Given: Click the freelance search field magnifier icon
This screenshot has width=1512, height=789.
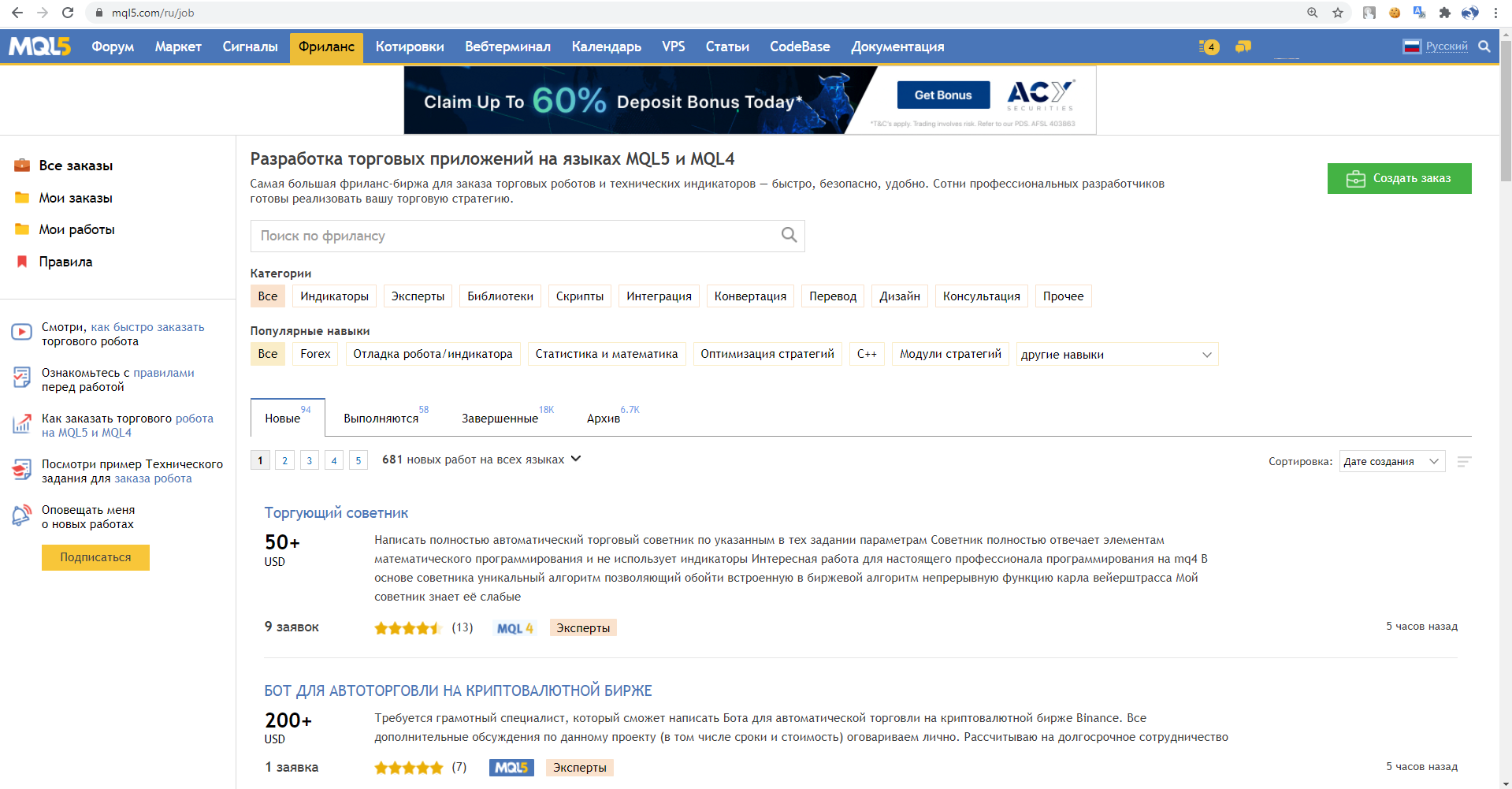Looking at the screenshot, I should pos(789,235).
